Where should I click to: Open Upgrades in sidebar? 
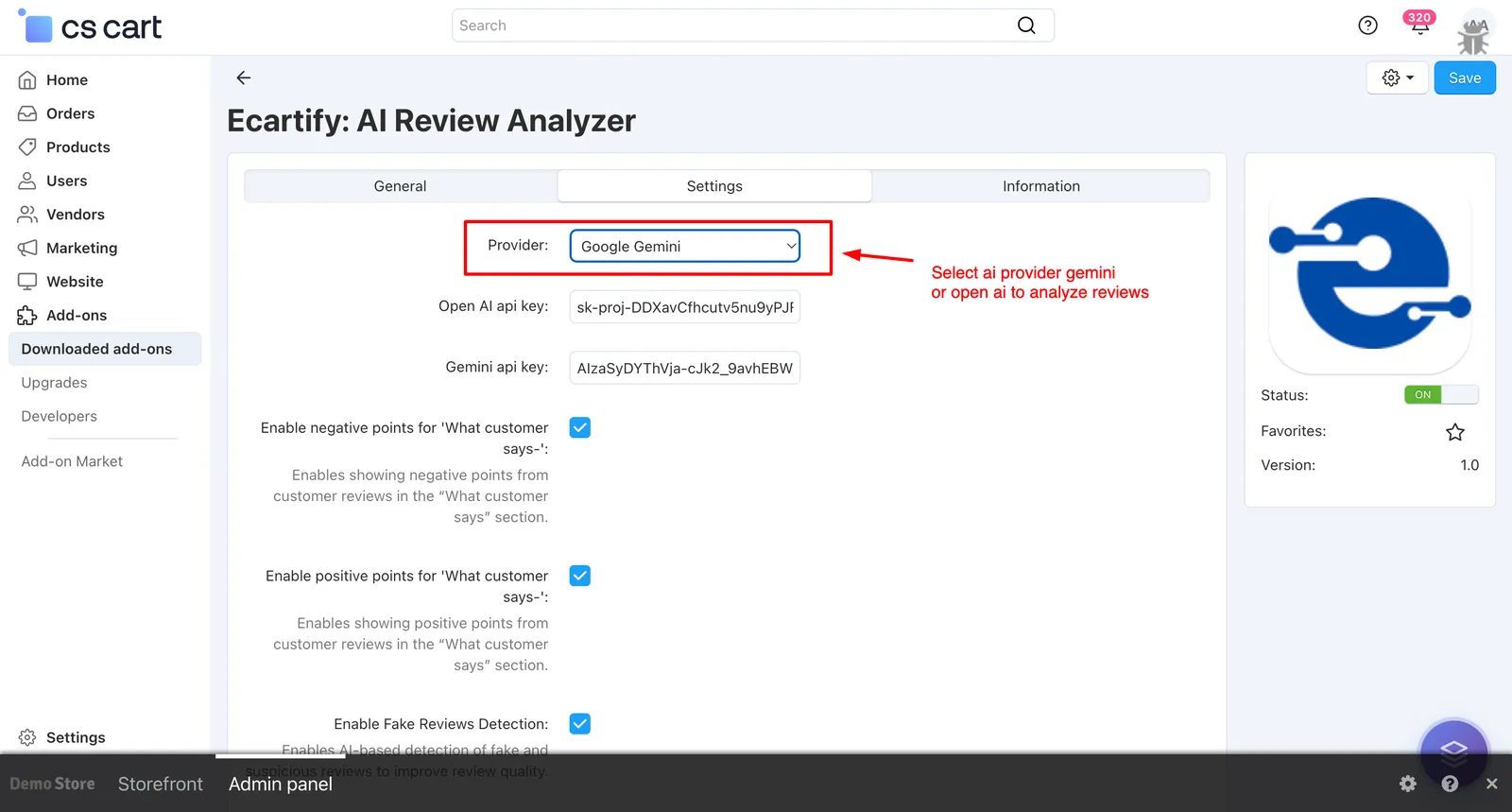tap(54, 383)
